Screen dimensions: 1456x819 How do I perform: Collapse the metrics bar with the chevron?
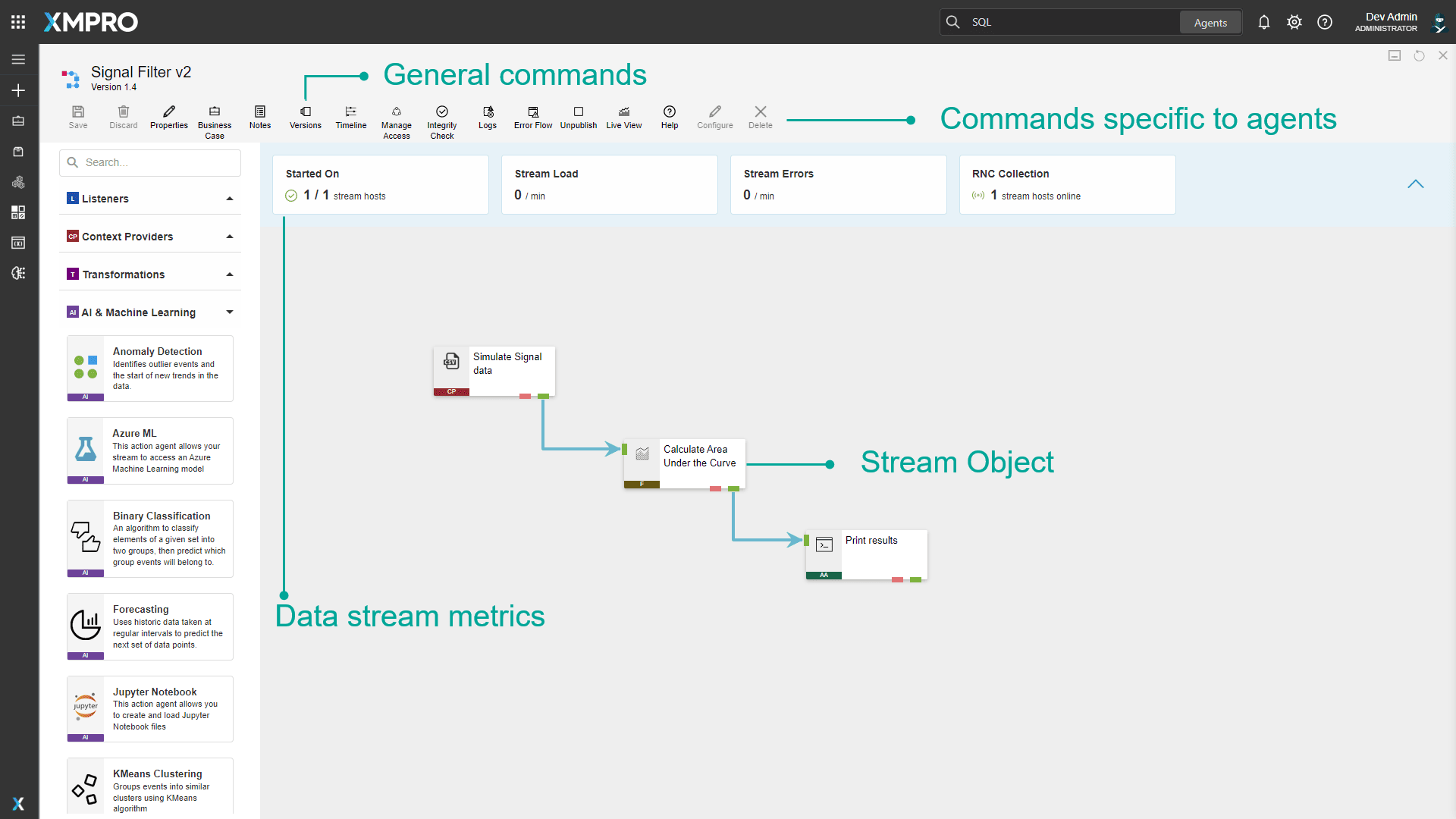tap(1417, 184)
